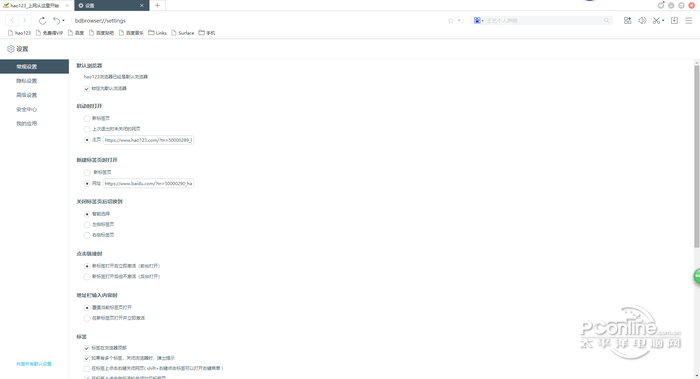The height and width of the screenshot is (379, 700).
Task: Select 常规设置 in the sidebar
Action: (x=34, y=66)
